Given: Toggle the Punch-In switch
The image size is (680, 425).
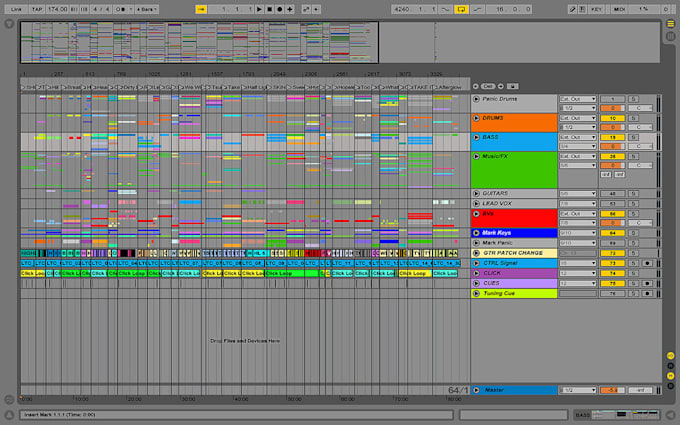Looking at the screenshot, I should click(x=445, y=9).
